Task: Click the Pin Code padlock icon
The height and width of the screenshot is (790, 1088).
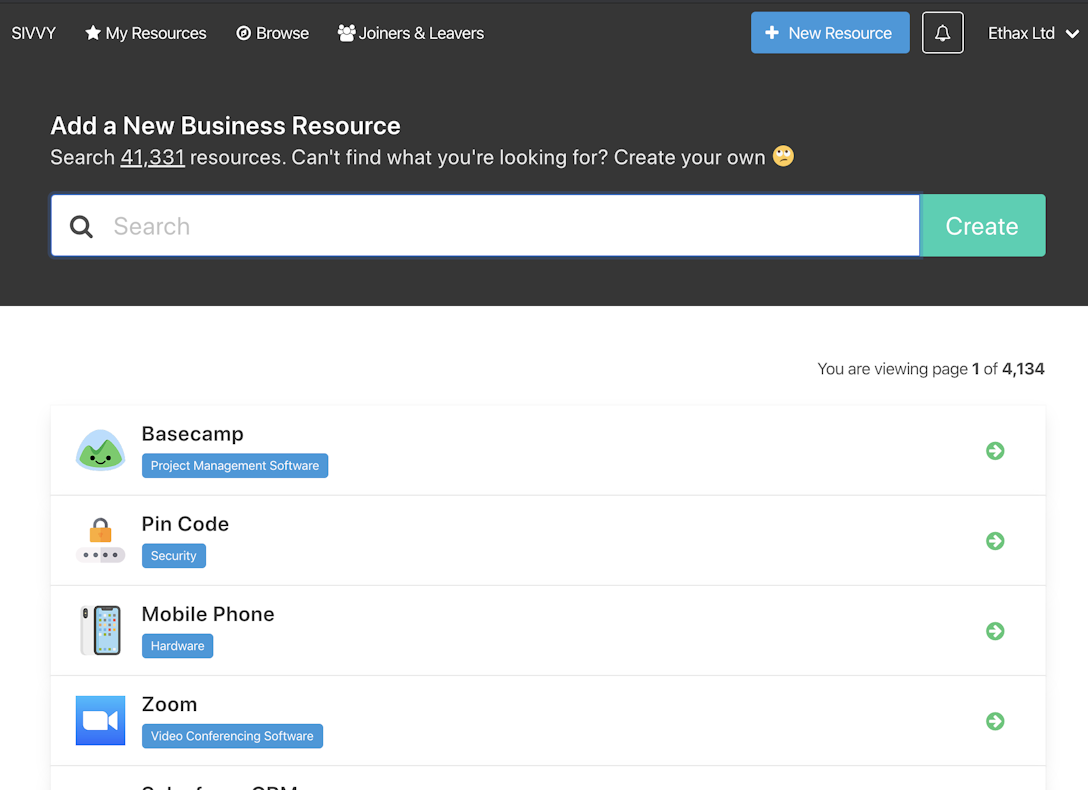Action: point(100,541)
